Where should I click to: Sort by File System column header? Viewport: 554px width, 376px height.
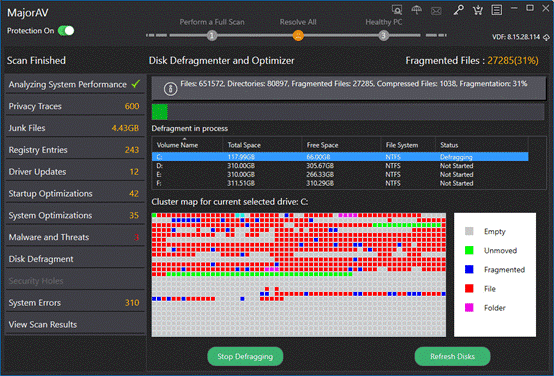(x=408, y=145)
